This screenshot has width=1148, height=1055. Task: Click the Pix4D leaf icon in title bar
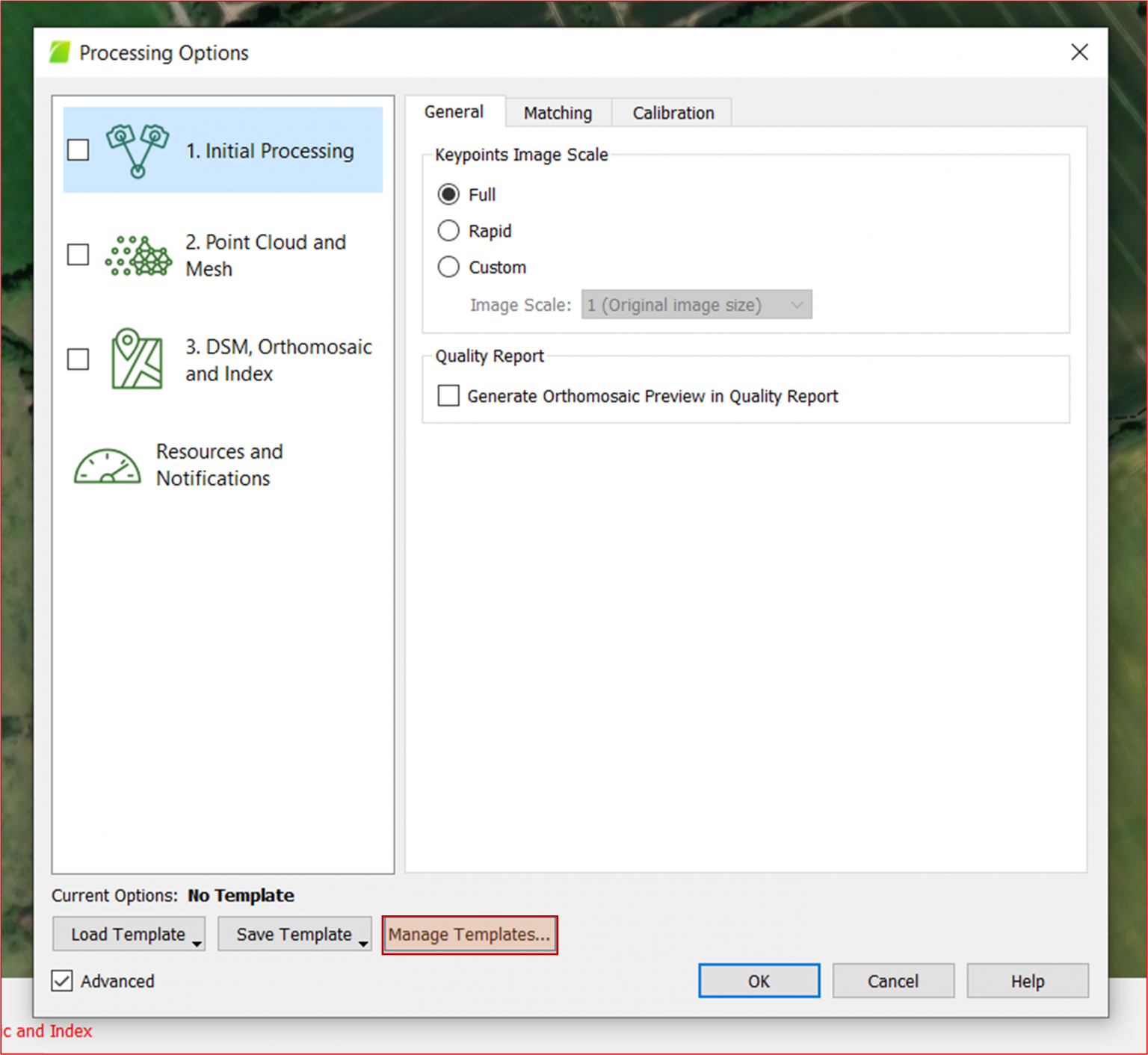[x=61, y=52]
